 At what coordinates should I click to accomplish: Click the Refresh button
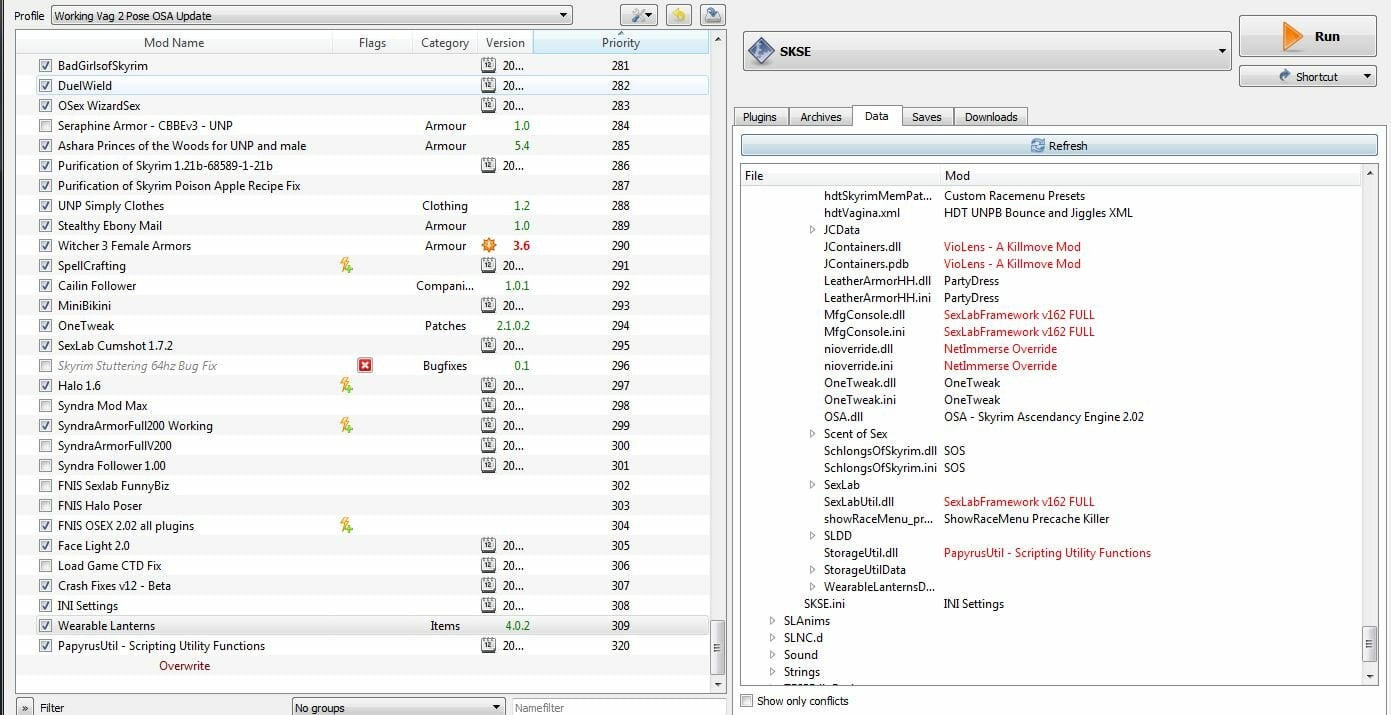[x=1059, y=146]
